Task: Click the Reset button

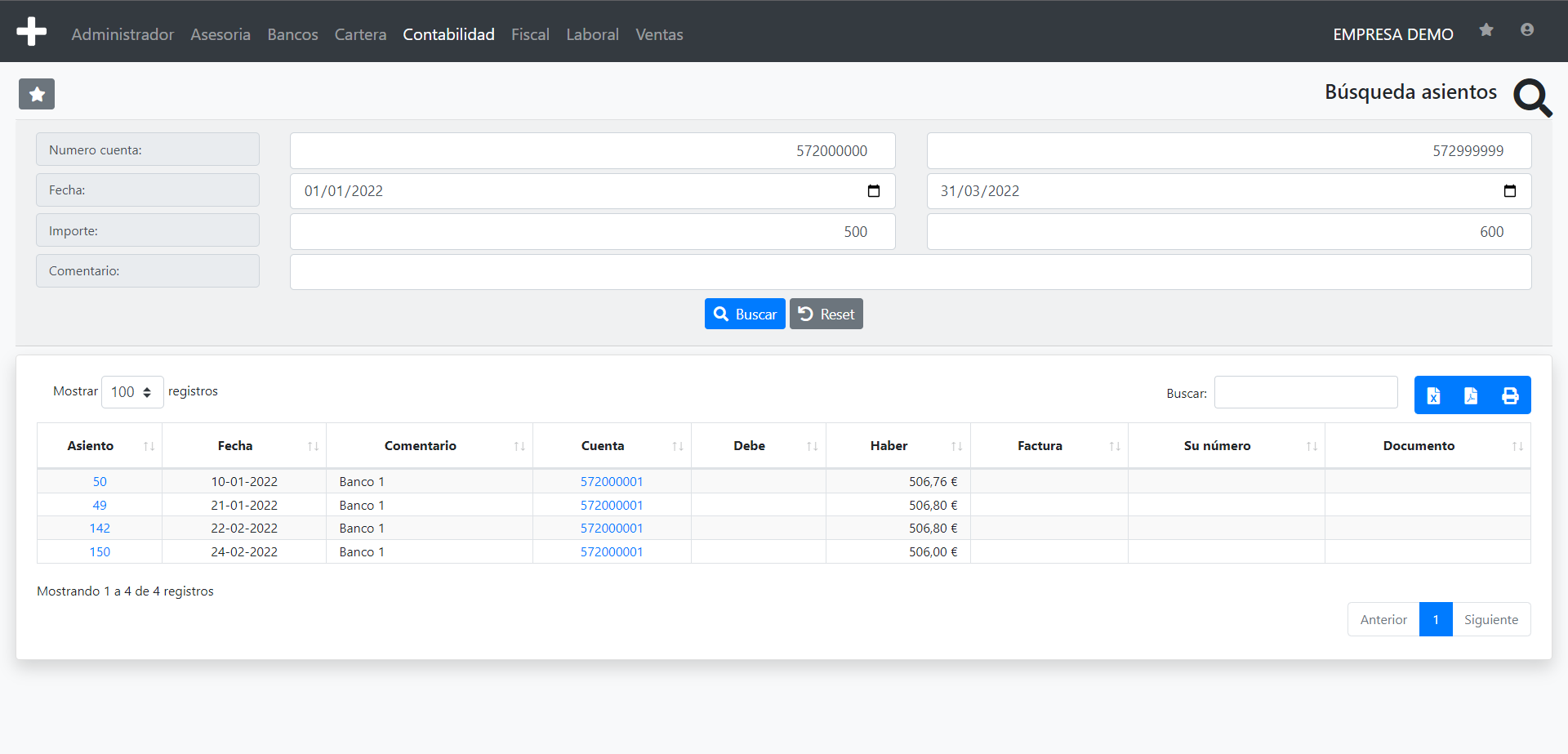Action: [826, 314]
